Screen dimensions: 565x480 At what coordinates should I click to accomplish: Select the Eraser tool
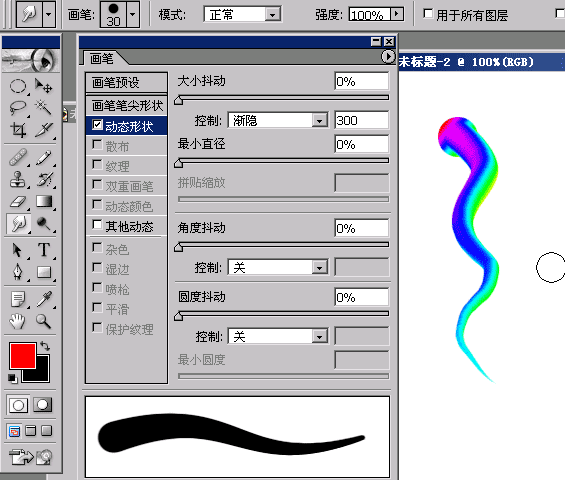tap(18, 202)
